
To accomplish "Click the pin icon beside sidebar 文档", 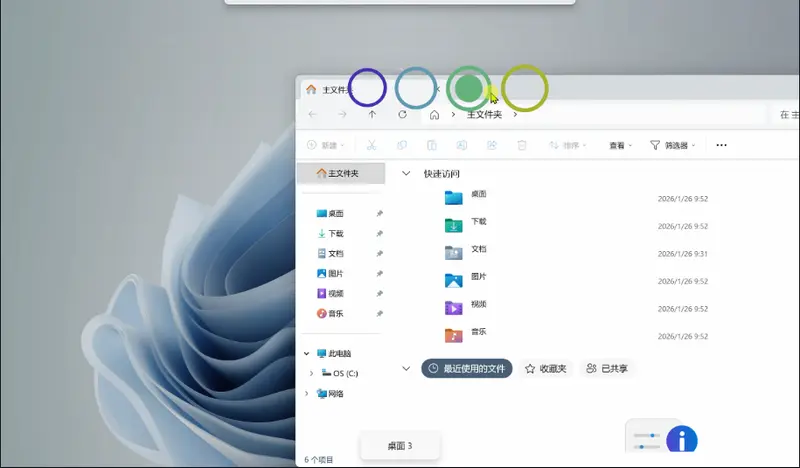I will [x=380, y=254].
